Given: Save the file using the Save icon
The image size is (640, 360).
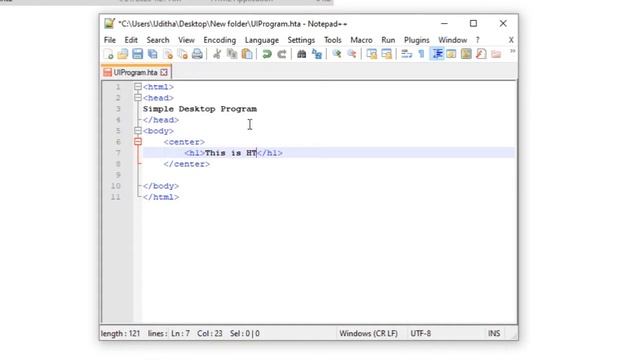Looking at the screenshot, I should [138, 54].
